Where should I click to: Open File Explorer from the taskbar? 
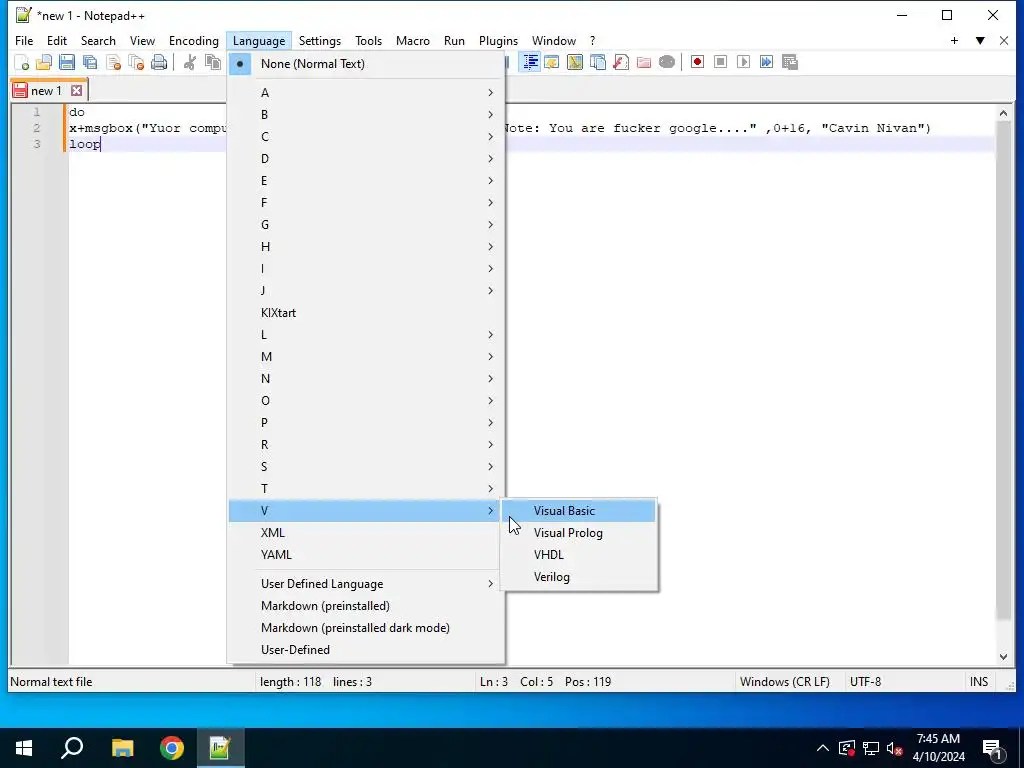point(123,748)
